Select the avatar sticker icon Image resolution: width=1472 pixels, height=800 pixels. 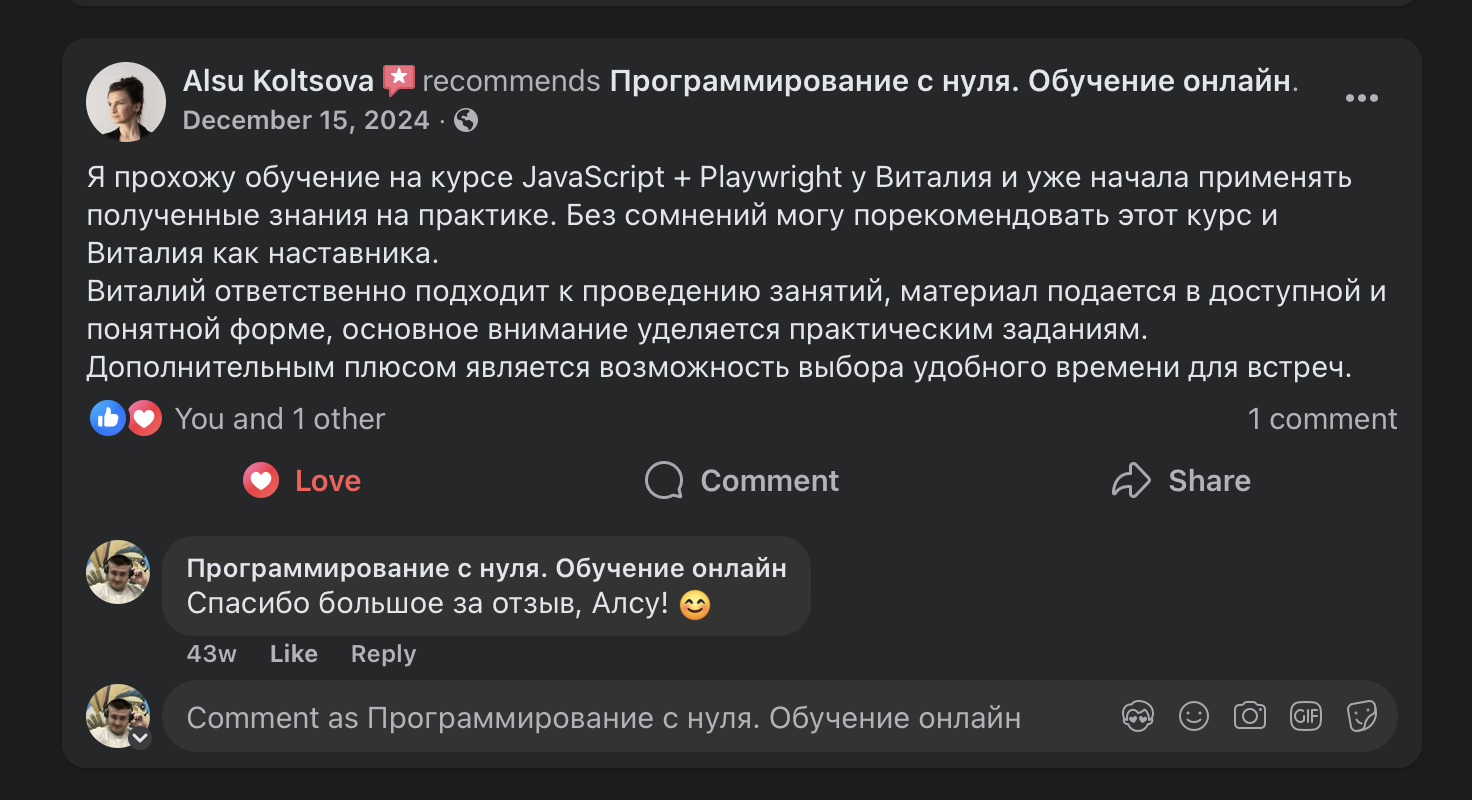click(x=1138, y=716)
